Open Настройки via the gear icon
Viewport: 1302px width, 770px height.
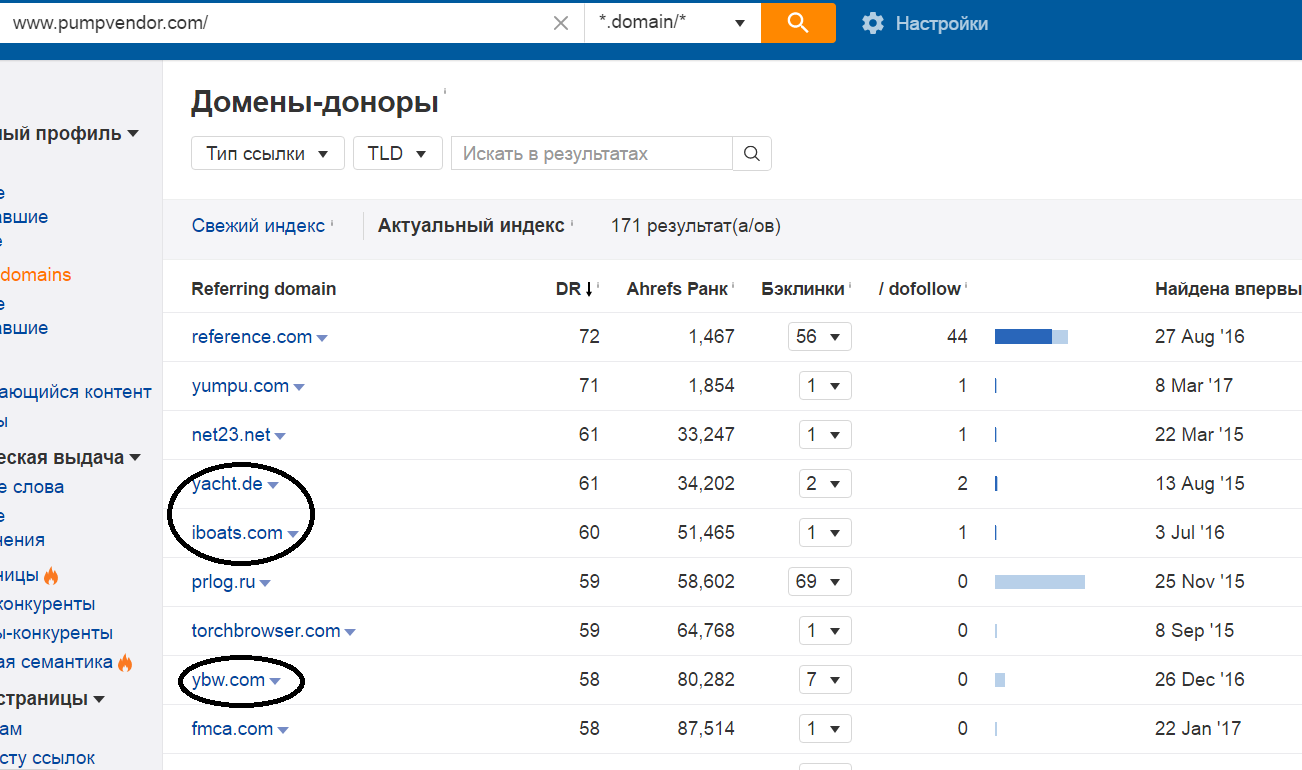[872, 23]
